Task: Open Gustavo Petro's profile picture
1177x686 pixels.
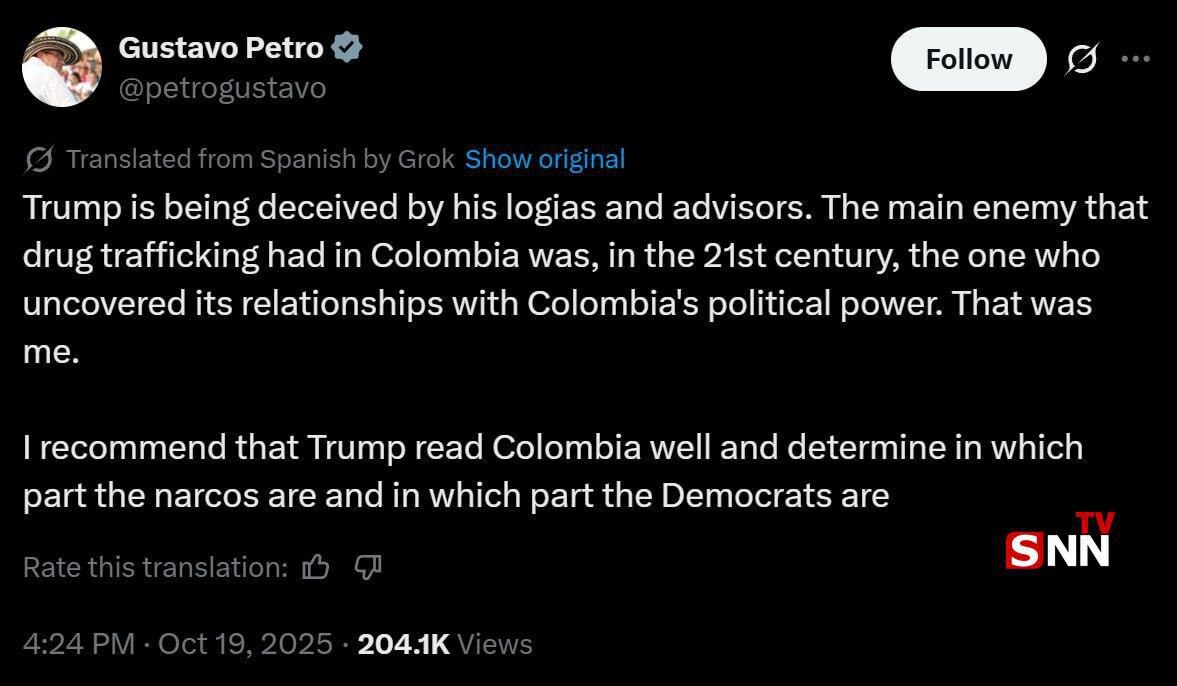Action: pos(62,67)
